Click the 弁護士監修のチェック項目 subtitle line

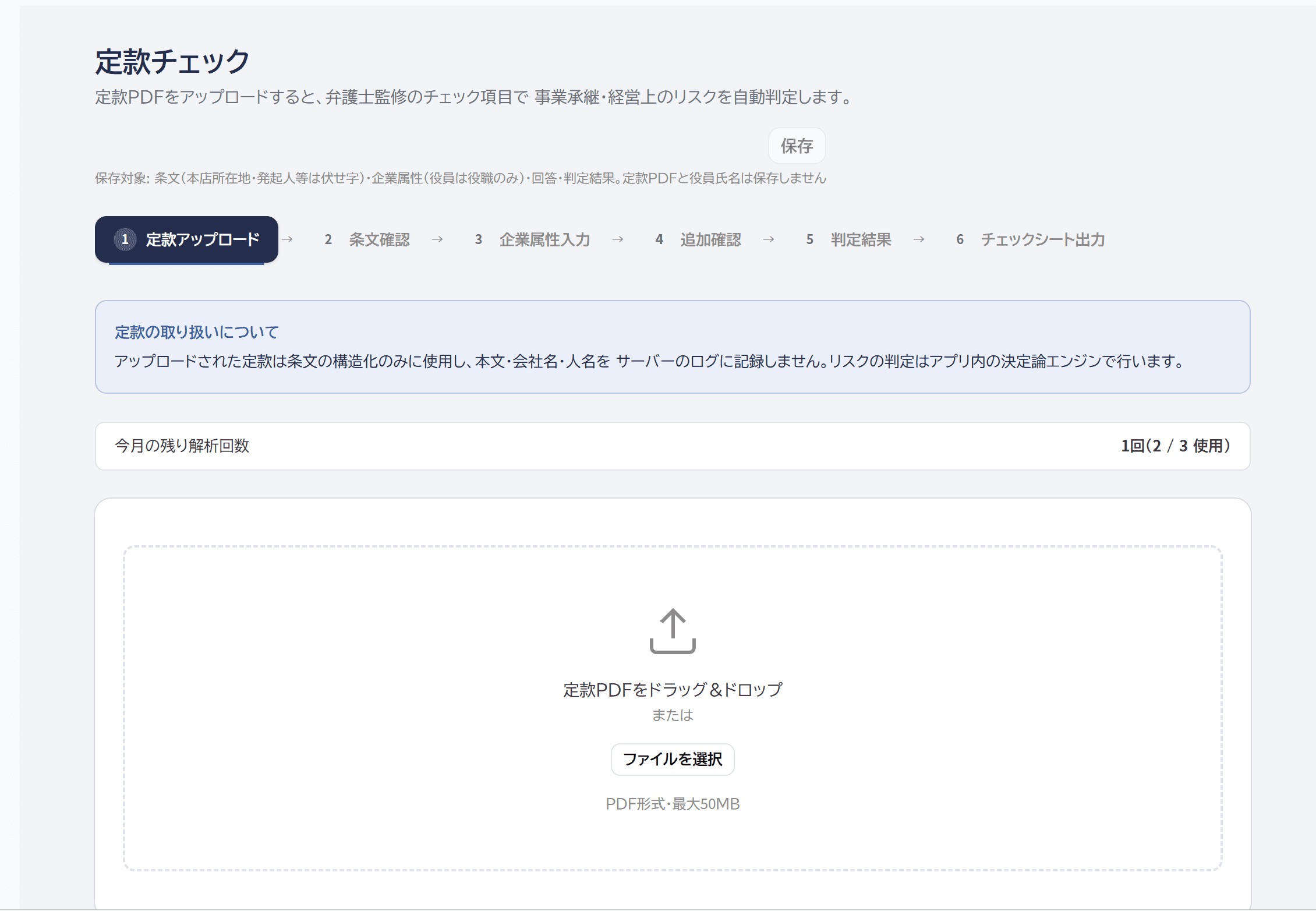coord(475,97)
